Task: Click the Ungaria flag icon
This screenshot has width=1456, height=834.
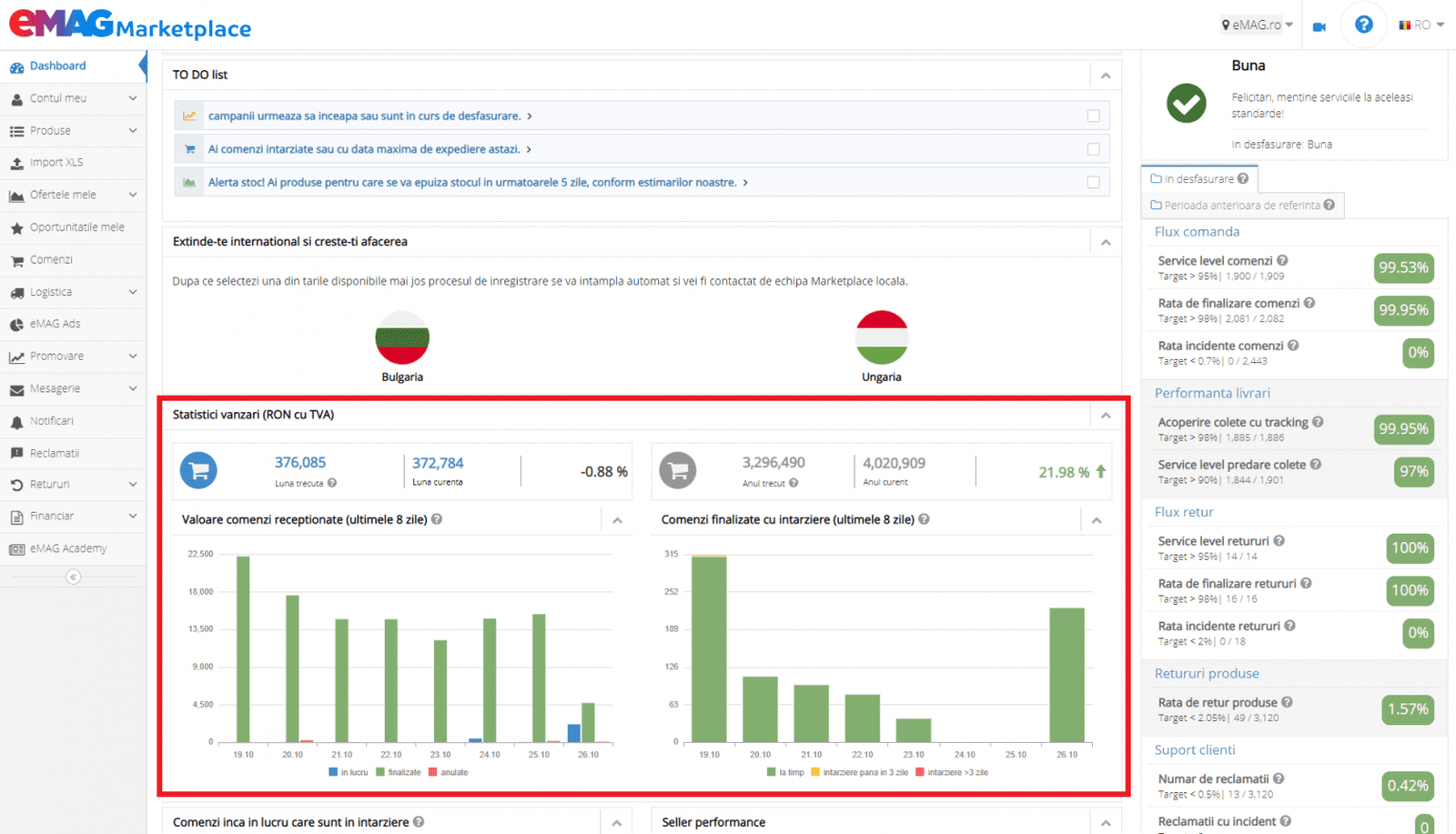Action: [881, 337]
